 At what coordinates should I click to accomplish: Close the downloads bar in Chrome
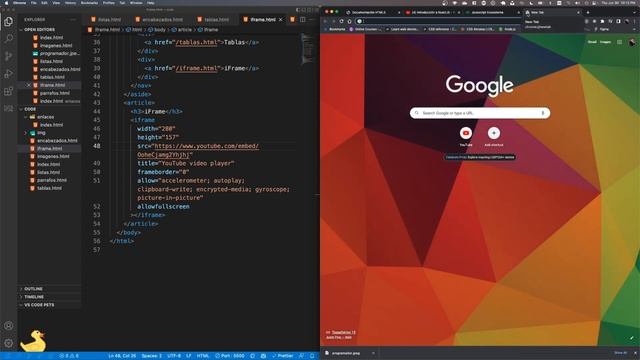coord(635,353)
